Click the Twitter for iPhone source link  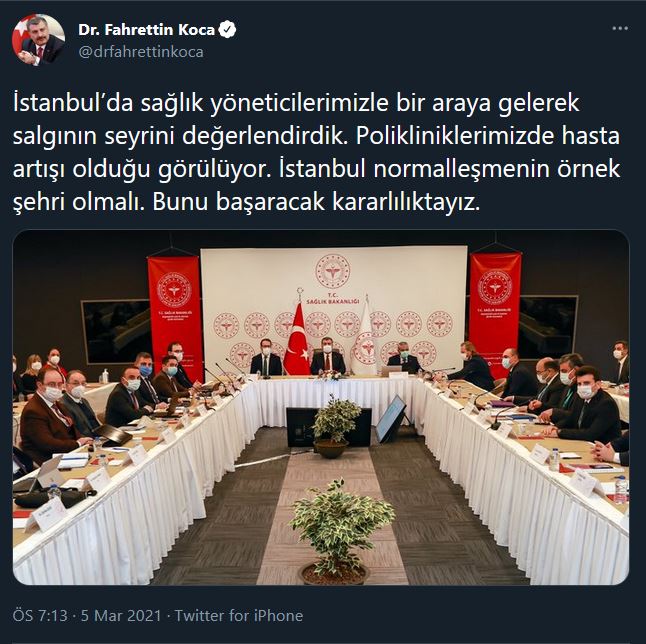point(239,615)
